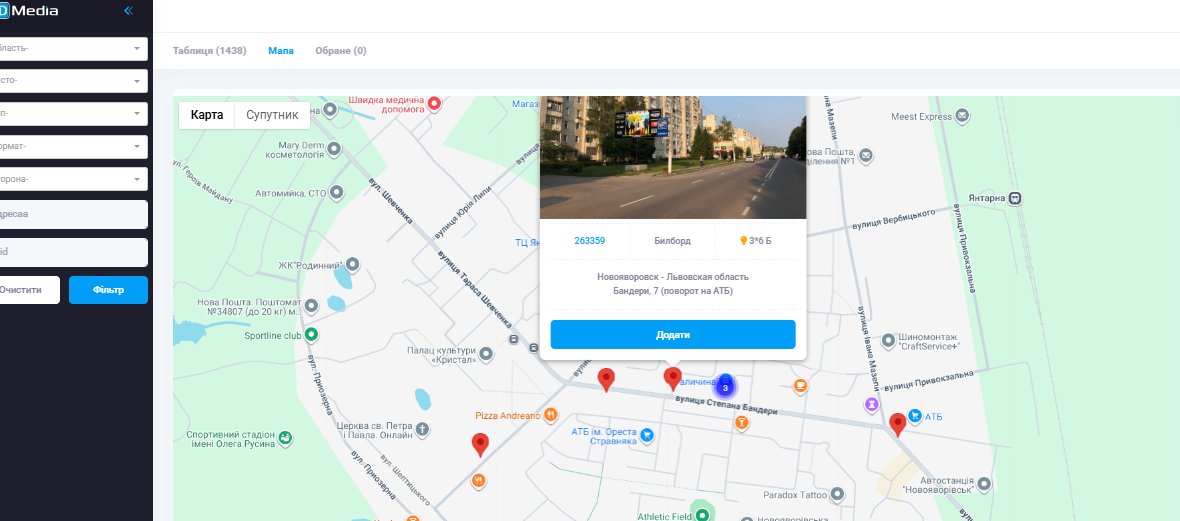Switch to Супутник satellite view
The width and height of the screenshot is (1180, 521).
pos(272,115)
